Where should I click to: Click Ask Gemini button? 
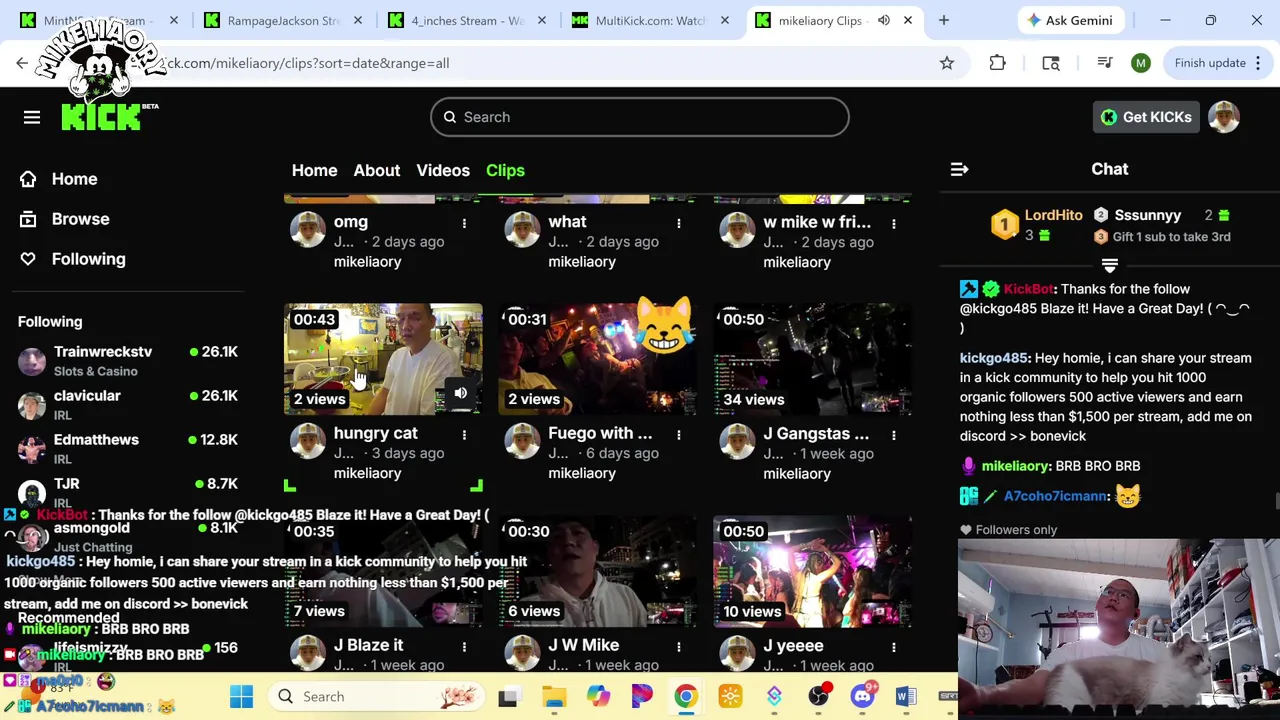[x=1070, y=20]
